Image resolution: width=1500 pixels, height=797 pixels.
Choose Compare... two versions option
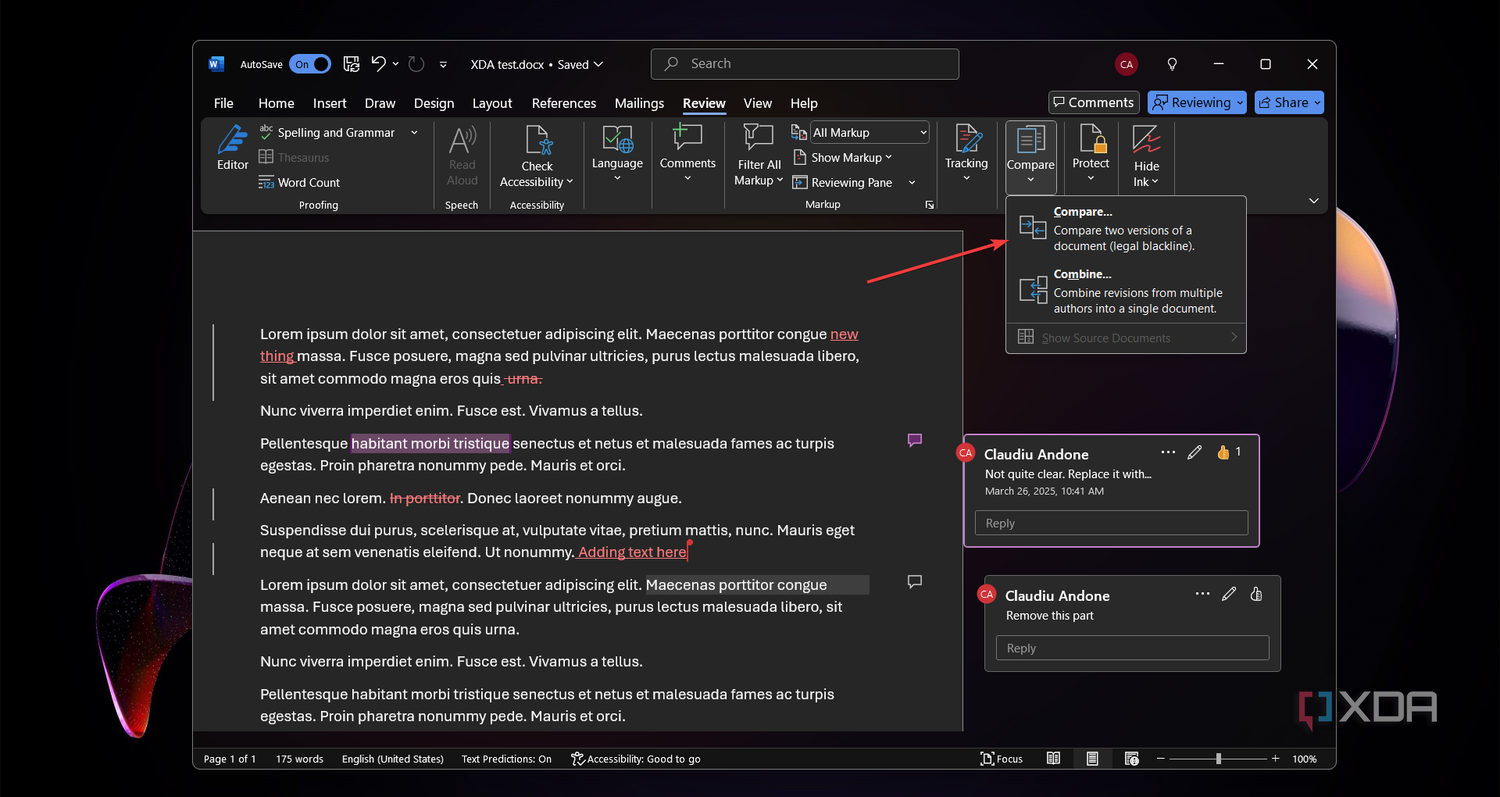point(1126,228)
